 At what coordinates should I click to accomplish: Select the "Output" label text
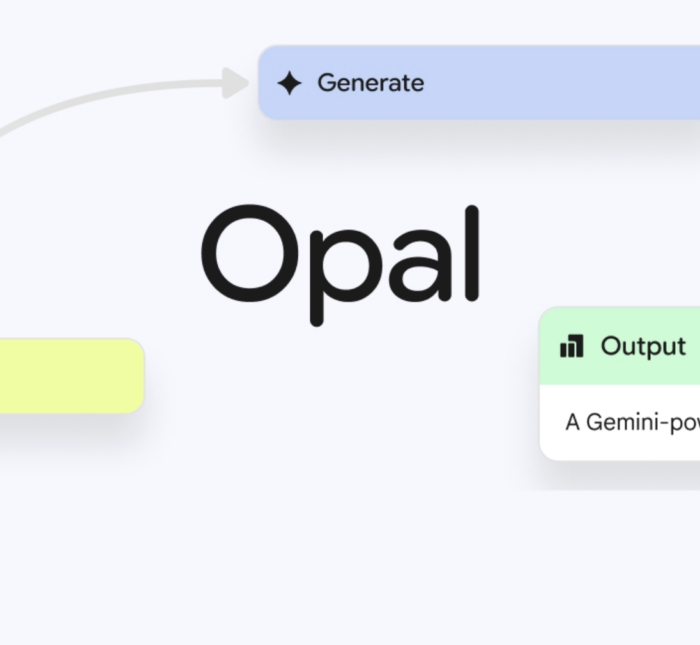643,347
